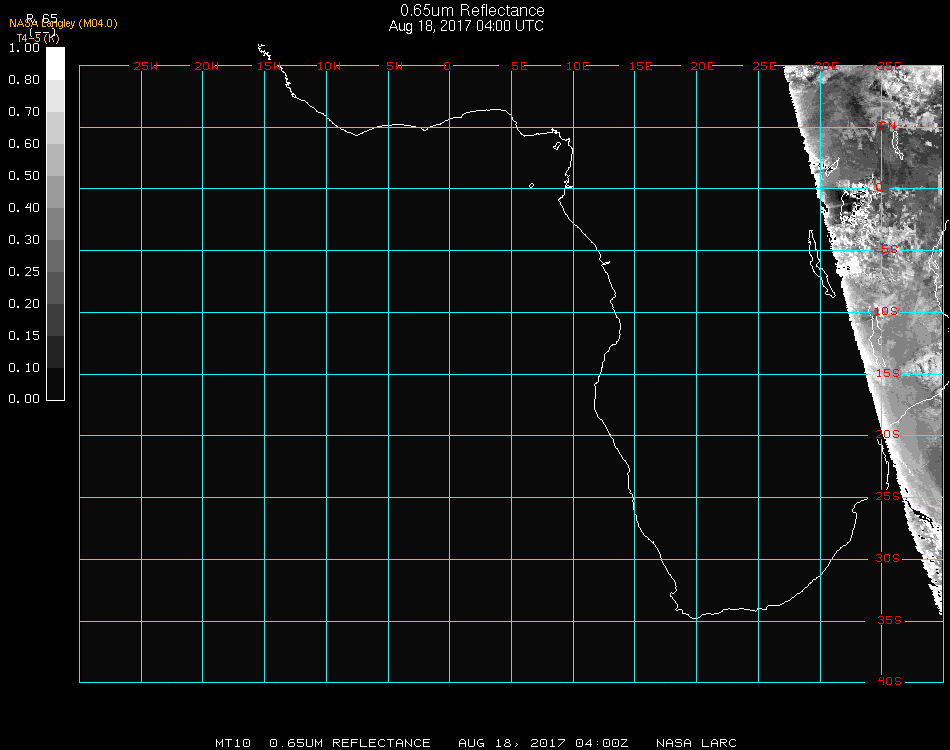This screenshot has height=750, width=950.
Task: Click the 30S latitude label
Action: pyautogui.click(x=888, y=558)
